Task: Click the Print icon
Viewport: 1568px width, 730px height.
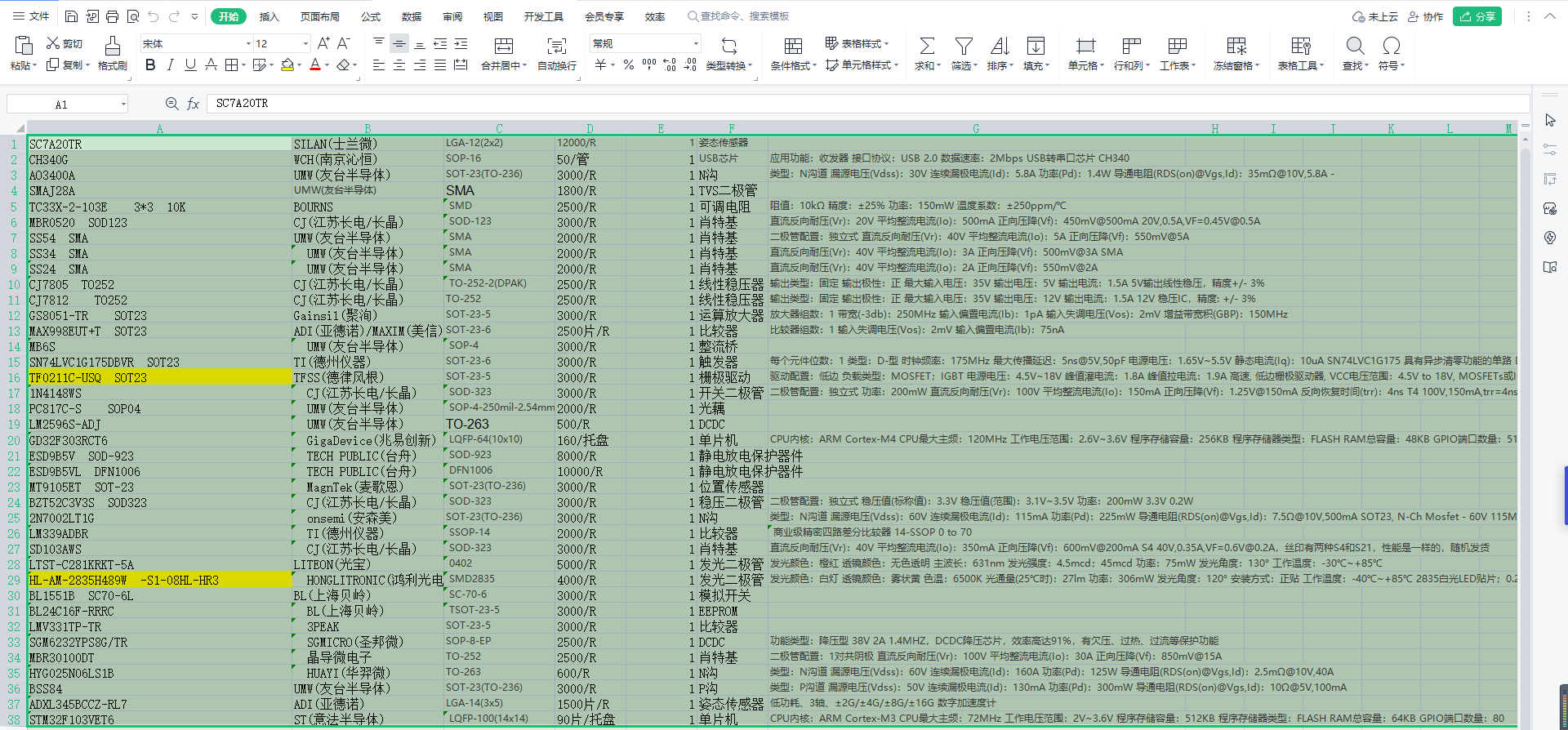Action: [113, 16]
